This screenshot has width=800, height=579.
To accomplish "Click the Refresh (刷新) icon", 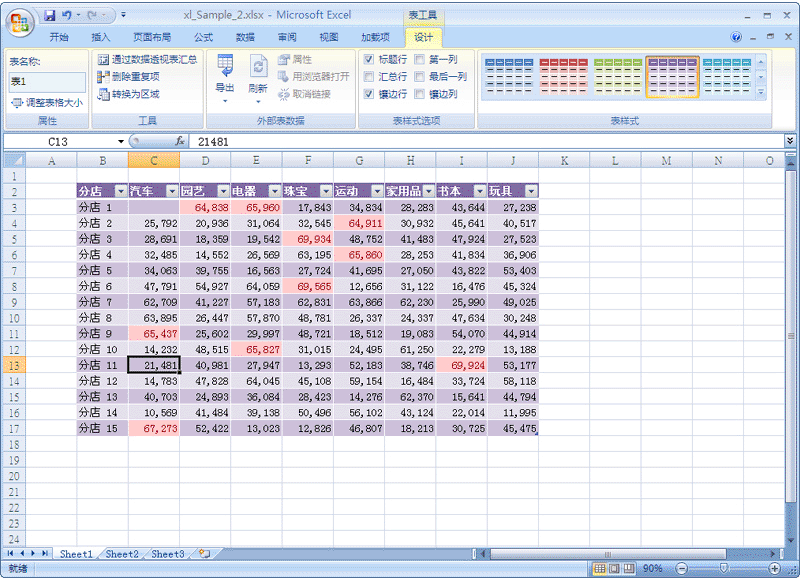I will pyautogui.click(x=258, y=66).
